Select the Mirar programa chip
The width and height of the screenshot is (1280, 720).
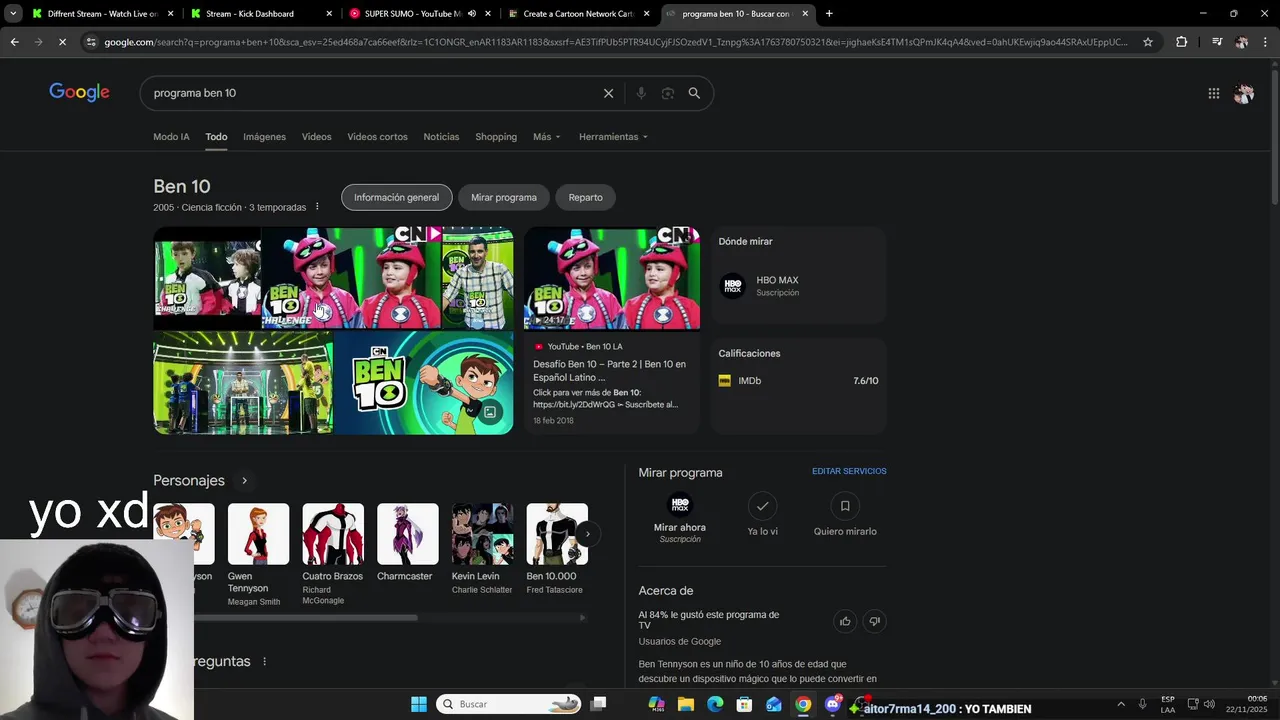[504, 197]
